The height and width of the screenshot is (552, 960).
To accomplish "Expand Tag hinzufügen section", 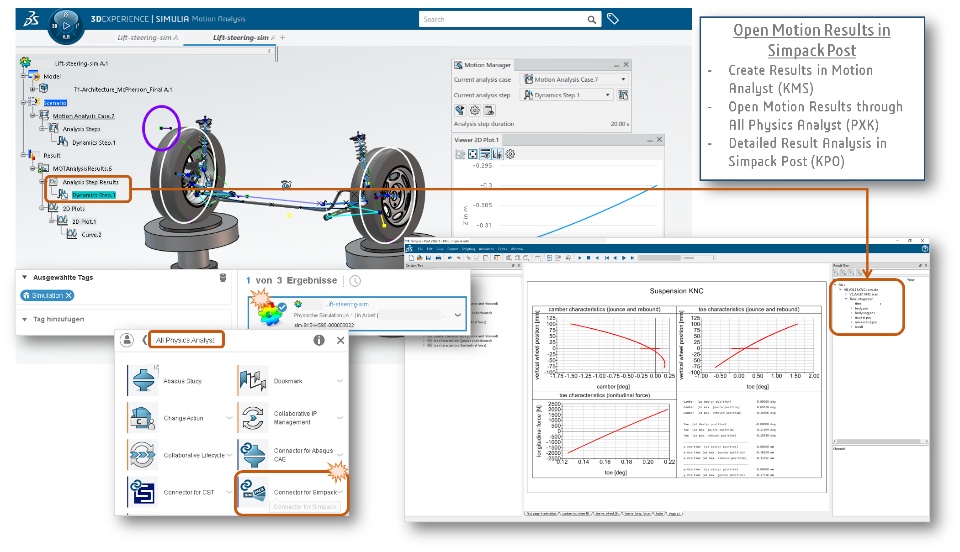I will [24, 319].
